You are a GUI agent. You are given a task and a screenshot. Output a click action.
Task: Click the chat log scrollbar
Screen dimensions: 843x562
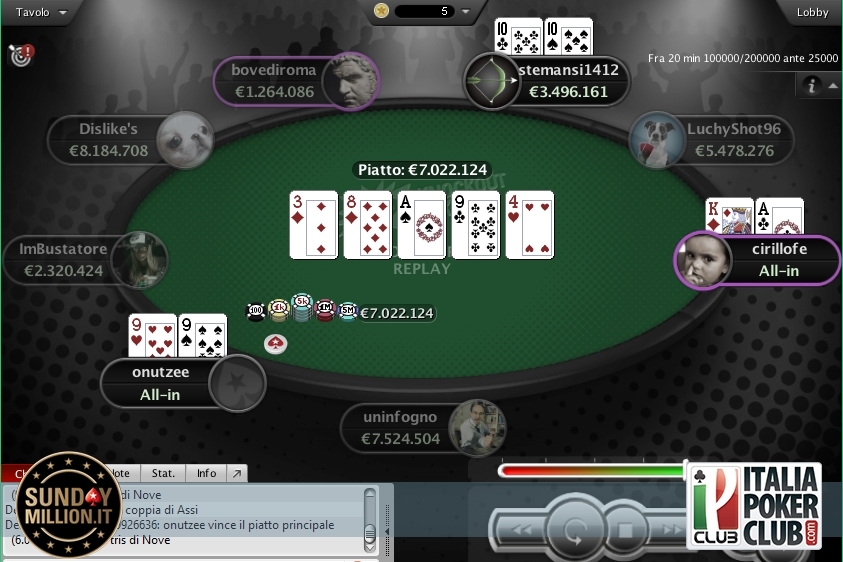tap(370, 520)
